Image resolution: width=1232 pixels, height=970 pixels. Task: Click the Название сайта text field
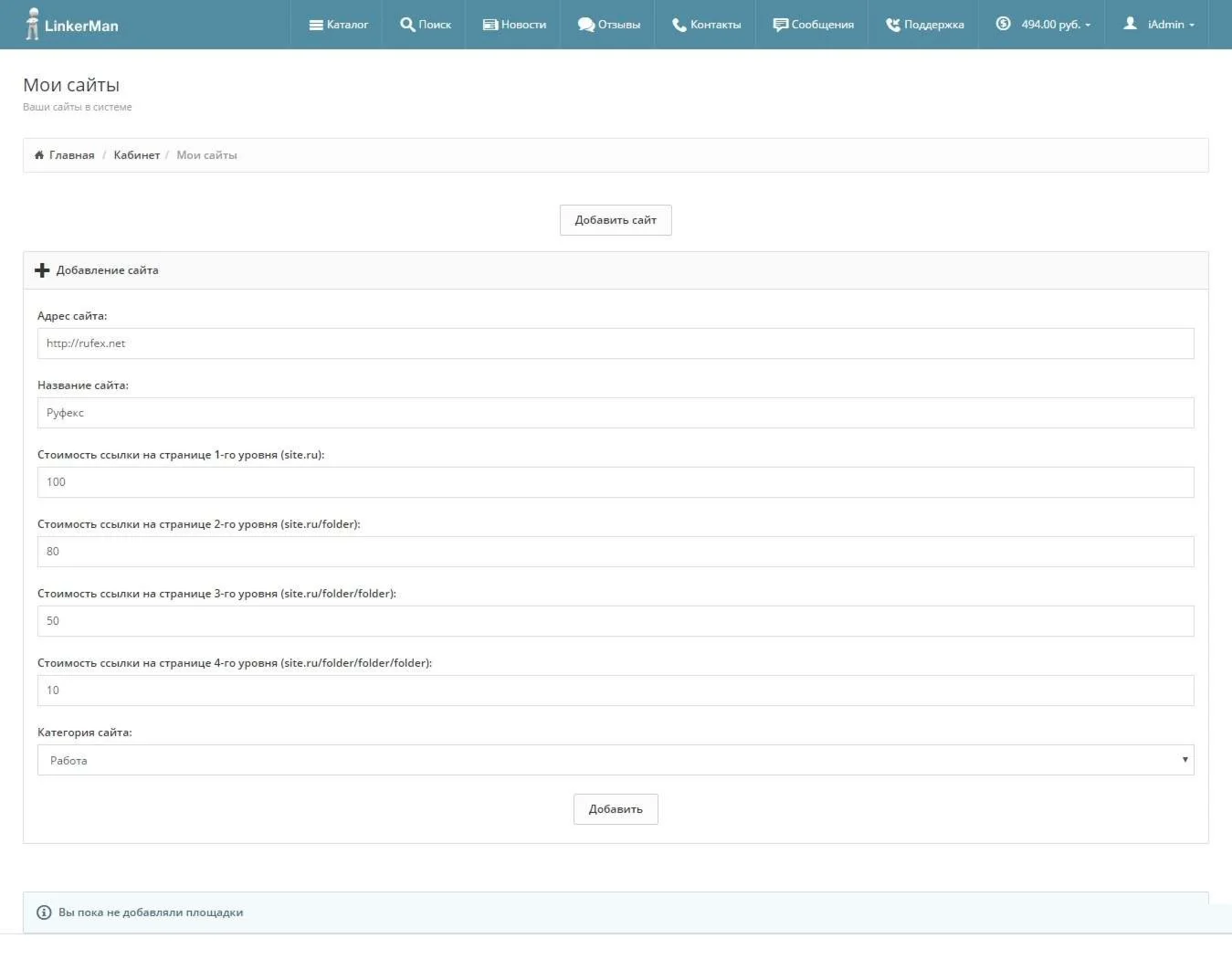coord(615,413)
